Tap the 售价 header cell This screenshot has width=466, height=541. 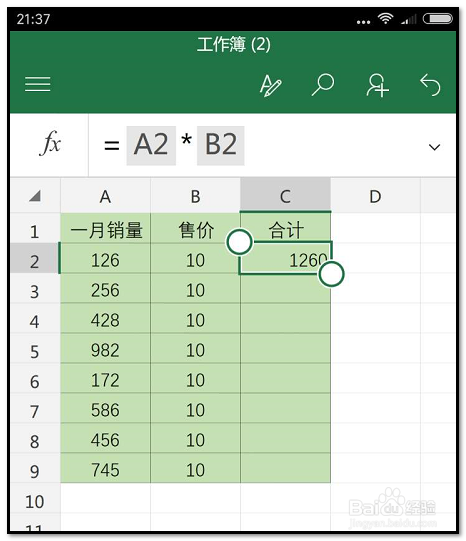click(x=196, y=229)
